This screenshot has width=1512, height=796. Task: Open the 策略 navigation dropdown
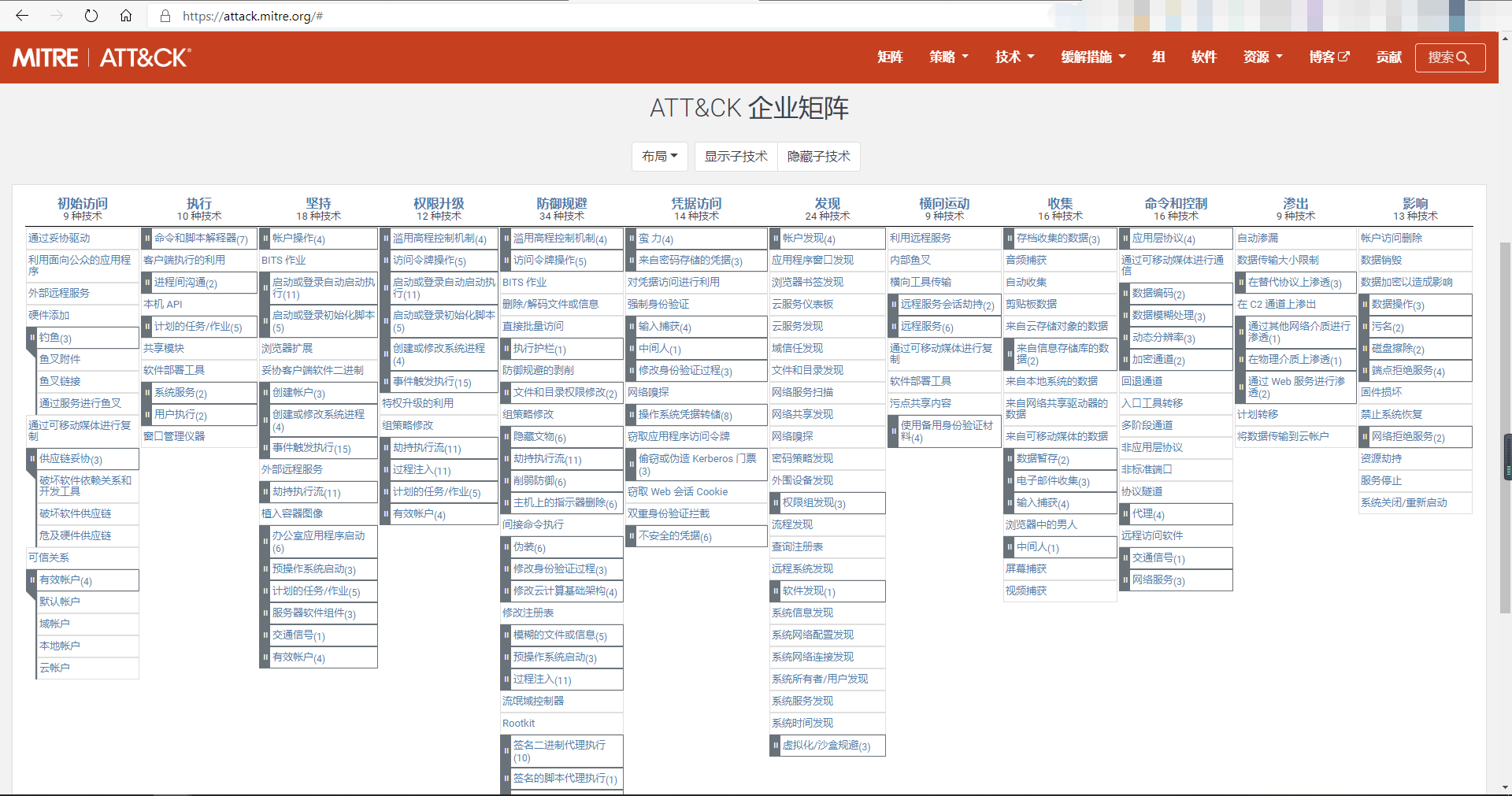[x=948, y=56]
